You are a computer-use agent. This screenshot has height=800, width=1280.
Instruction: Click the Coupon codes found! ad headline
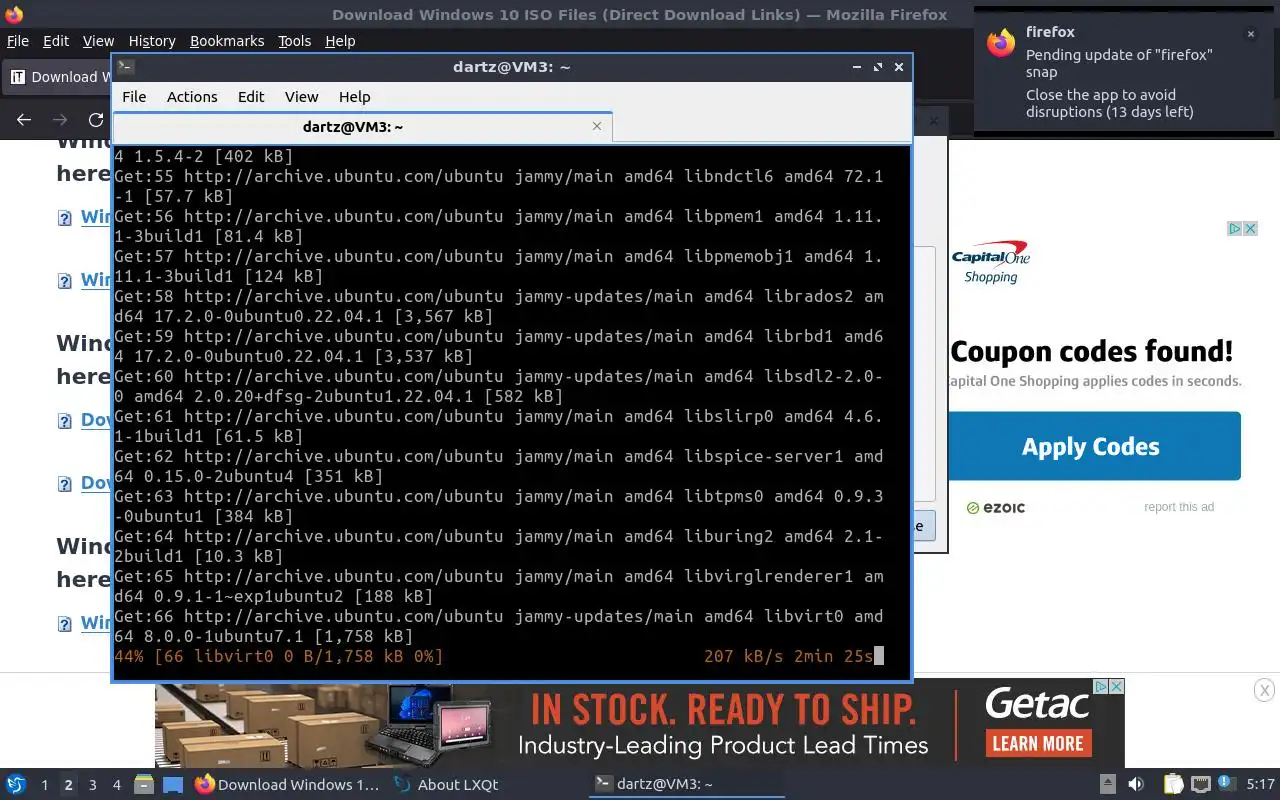click(x=1092, y=351)
